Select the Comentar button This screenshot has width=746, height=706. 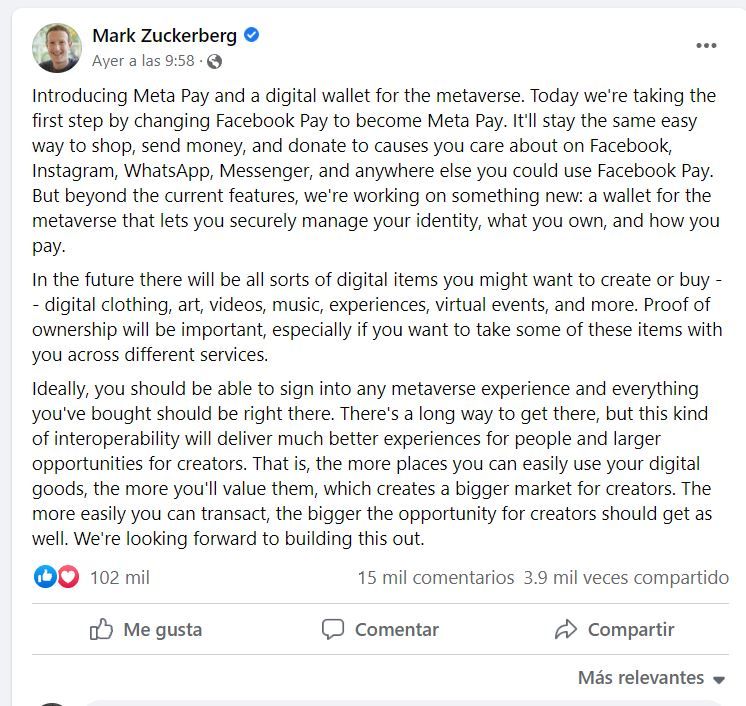pos(380,629)
